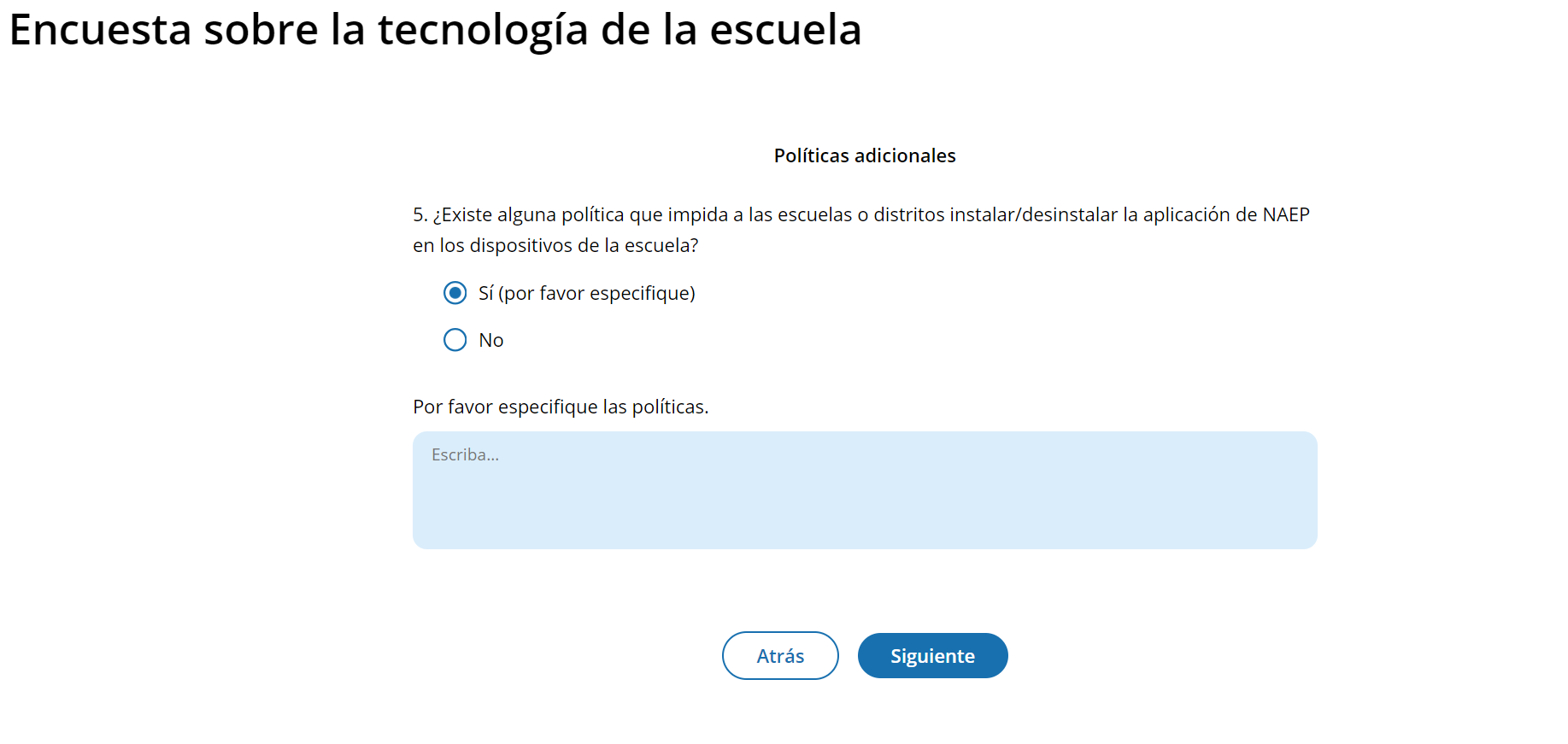The image size is (1568, 744).
Task: Choose No for the NAEP policy question
Action: pos(455,340)
